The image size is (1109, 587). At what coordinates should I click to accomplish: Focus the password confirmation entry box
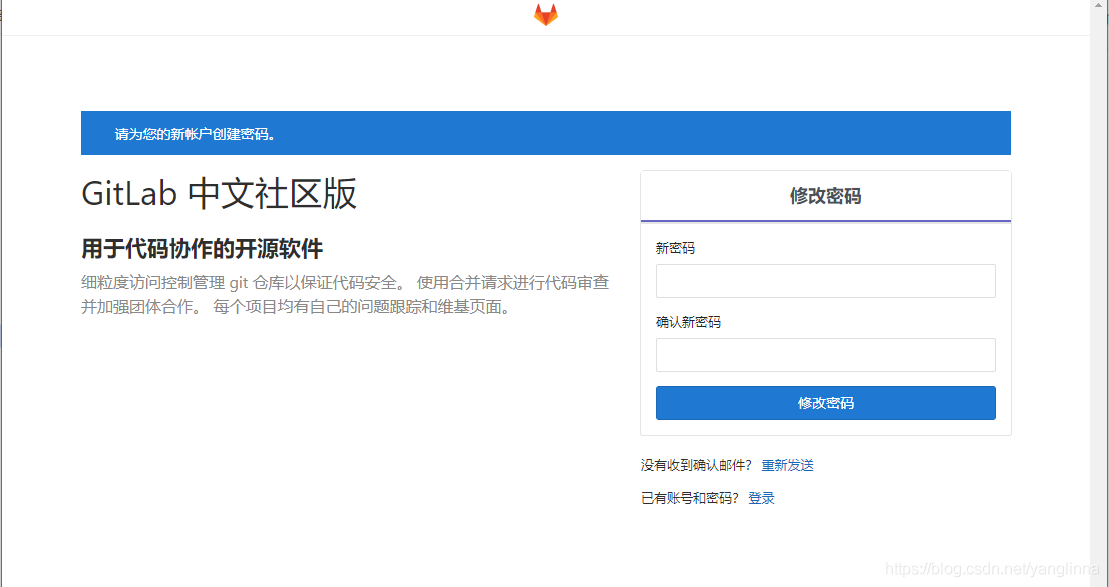click(x=825, y=355)
